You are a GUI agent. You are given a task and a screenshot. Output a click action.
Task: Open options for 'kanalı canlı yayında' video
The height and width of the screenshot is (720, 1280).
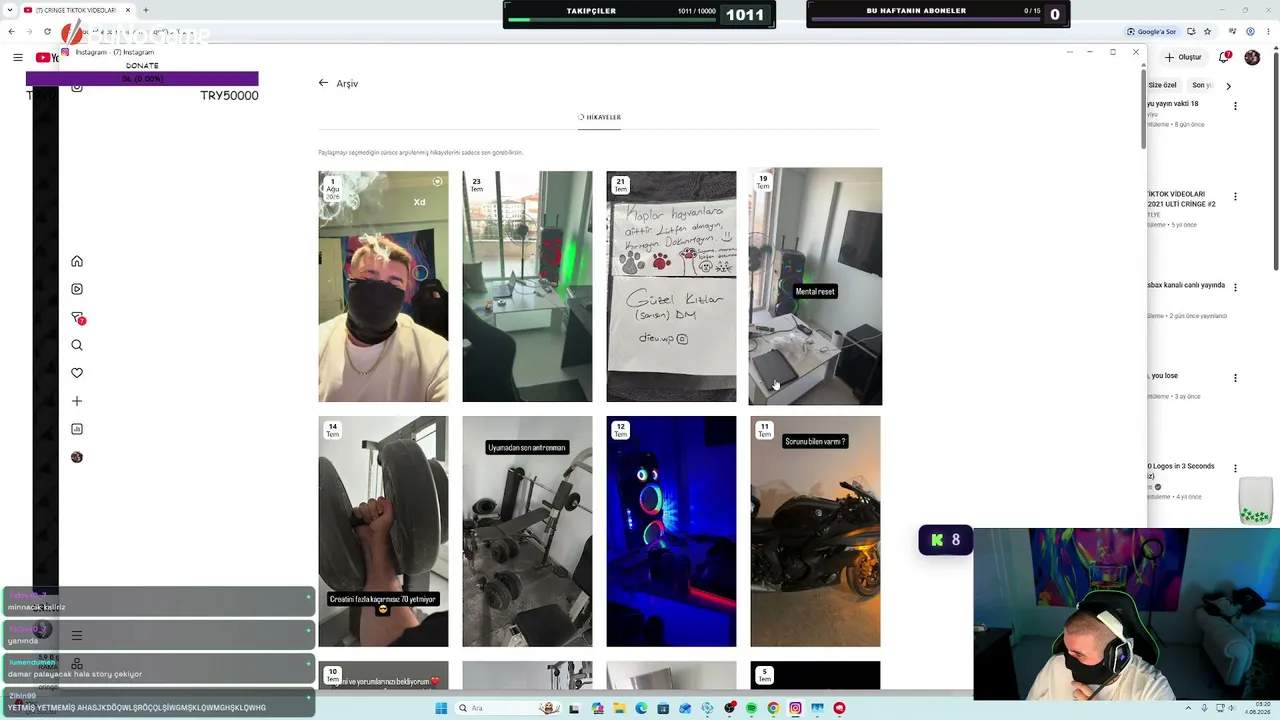[1235, 287]
